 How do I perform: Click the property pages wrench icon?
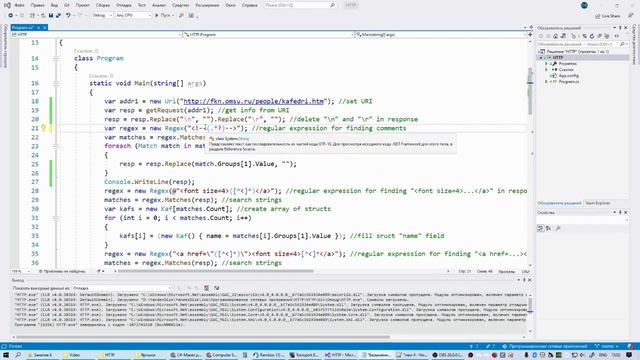pyautogui.click(x=558, y=229)
